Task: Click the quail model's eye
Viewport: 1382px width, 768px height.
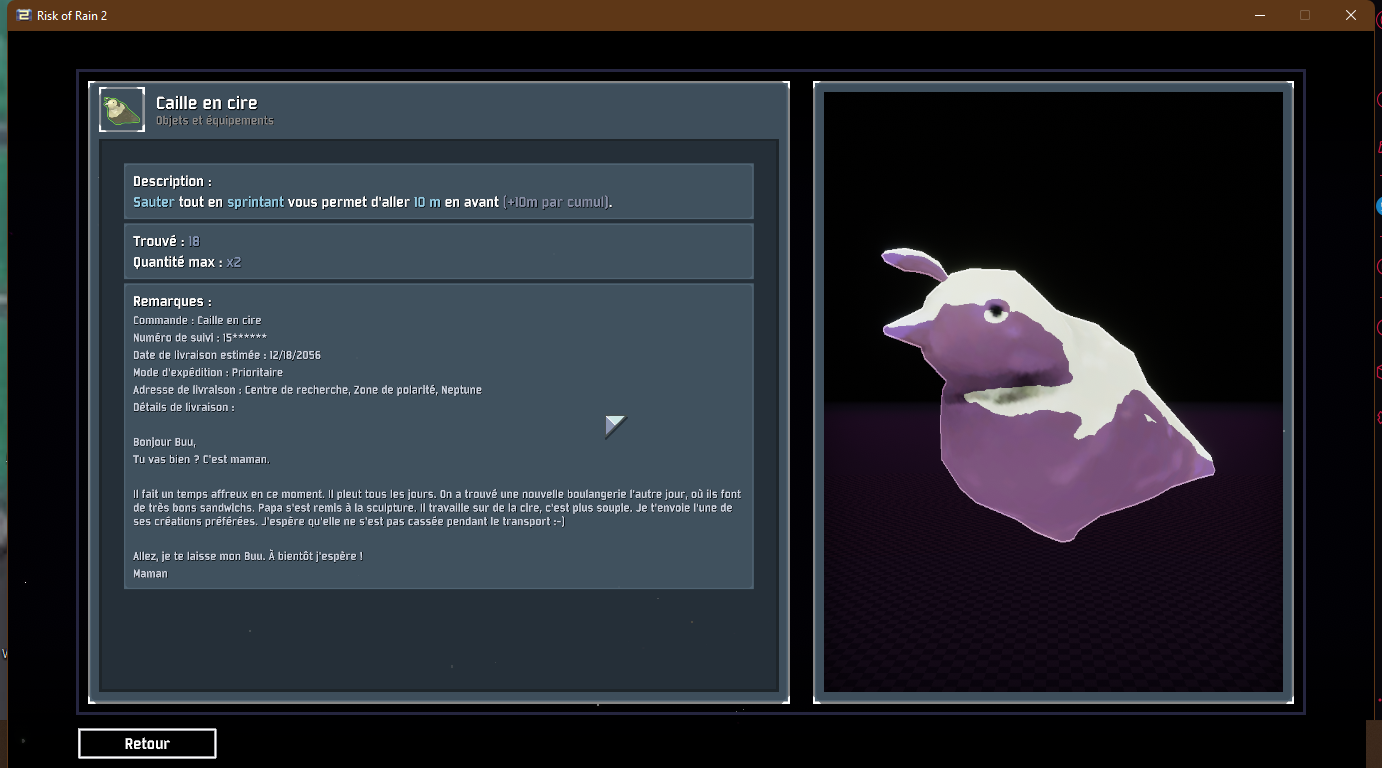Action: pos(995,313)
